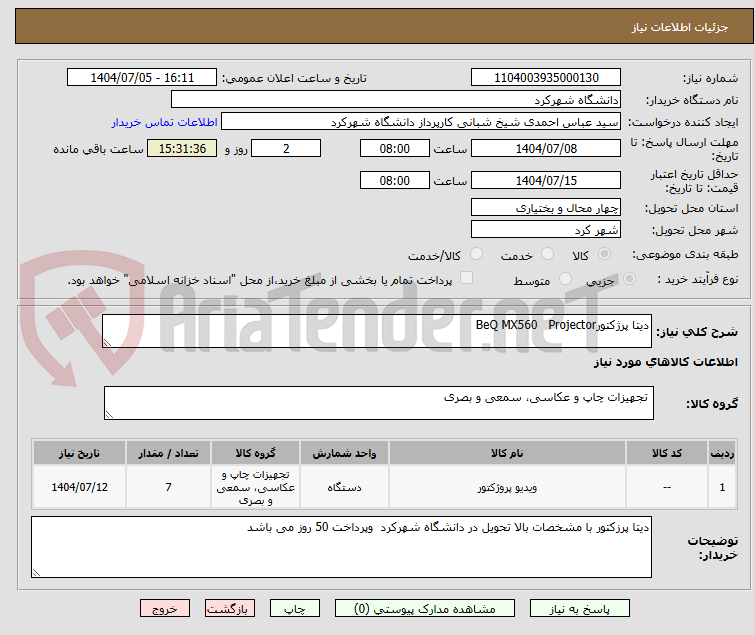Open buyer contact info link اطلاعات تماس خریدار
Image resolution: width=755 pixels, height=635 pixels.
tap(165, 122)
